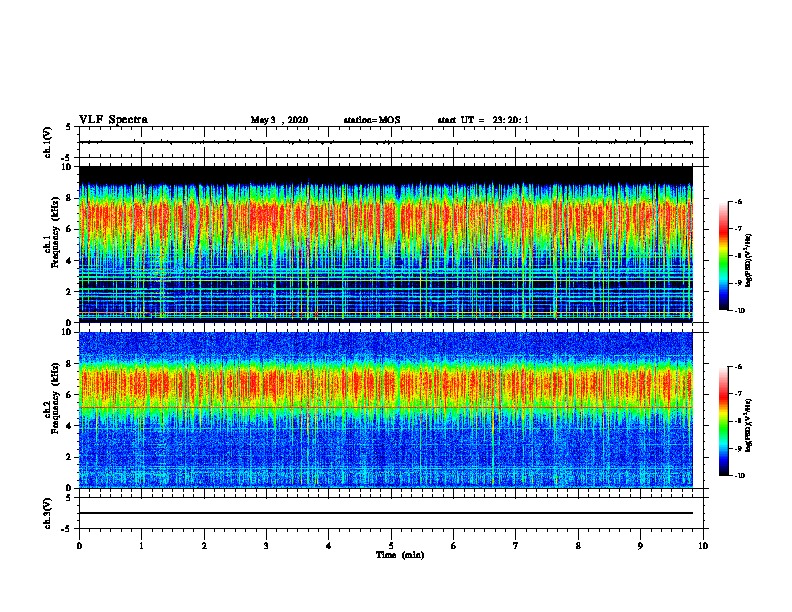Click the date 'May 3, 2020'
Image resolution: width=792 pixels, height=612 pixels.
point(279,120)
